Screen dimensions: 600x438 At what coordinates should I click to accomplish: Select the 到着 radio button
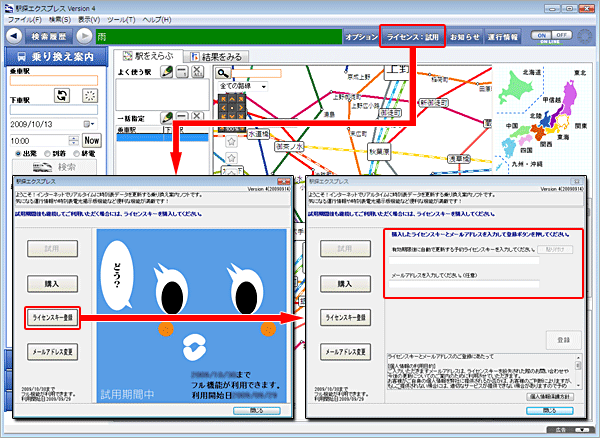point(44,155)
